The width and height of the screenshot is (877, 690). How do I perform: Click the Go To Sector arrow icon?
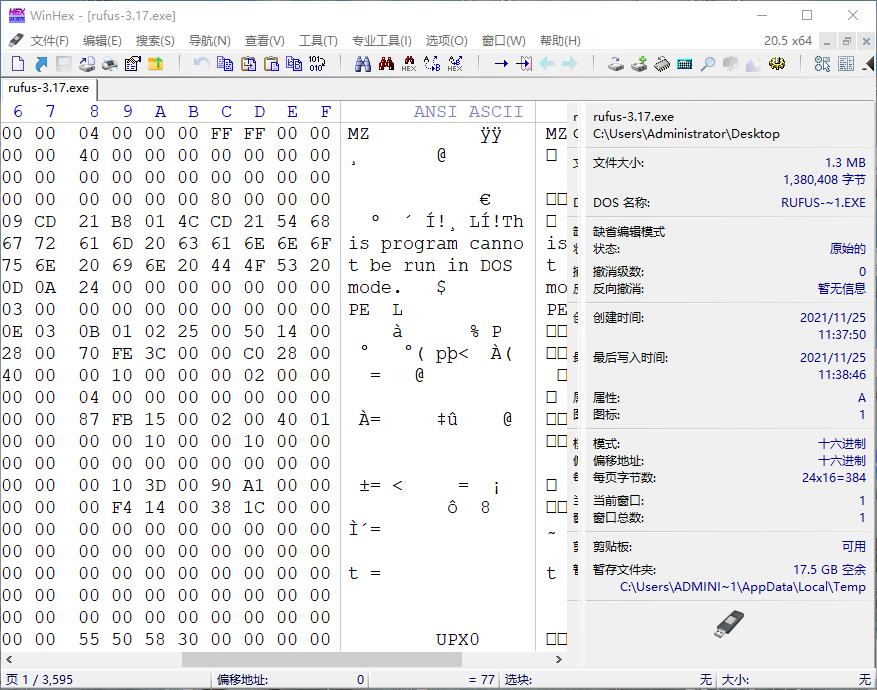pos(524,64)
